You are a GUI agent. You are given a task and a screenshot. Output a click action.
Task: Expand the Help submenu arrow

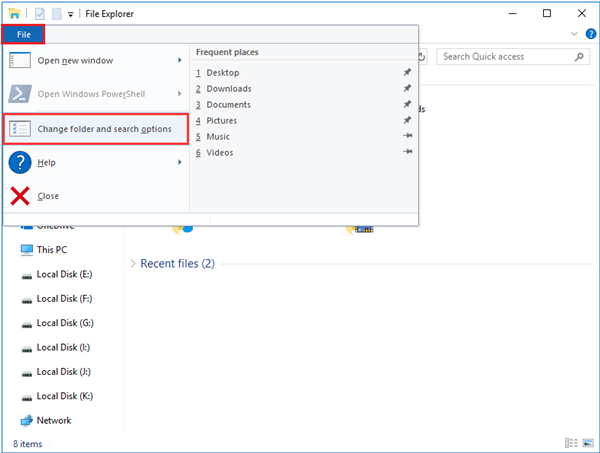pyautogui.click(x=179, y=162)
